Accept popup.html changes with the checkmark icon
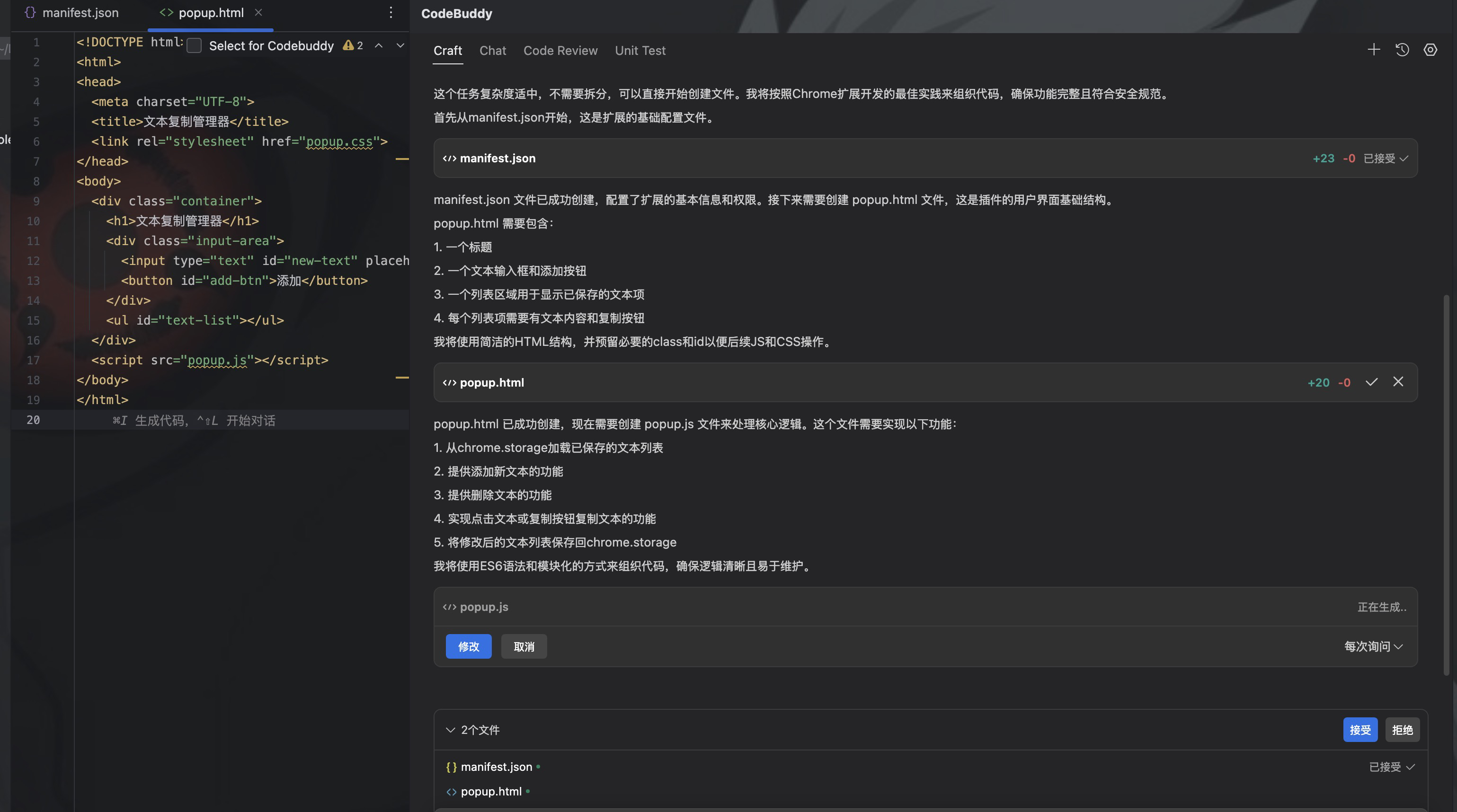This screenshot has height=812, width=1457. pyautogui.click(x=1371, y=382)
